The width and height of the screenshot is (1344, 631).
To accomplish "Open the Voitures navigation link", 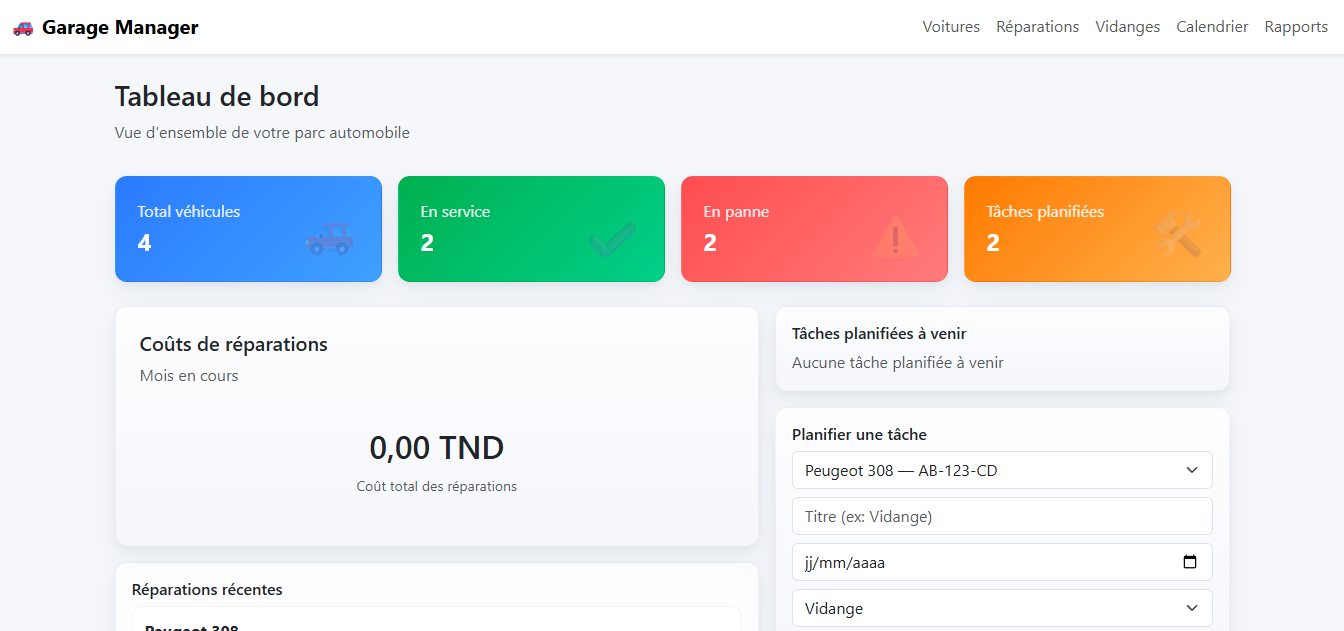I will coord(951,27).
